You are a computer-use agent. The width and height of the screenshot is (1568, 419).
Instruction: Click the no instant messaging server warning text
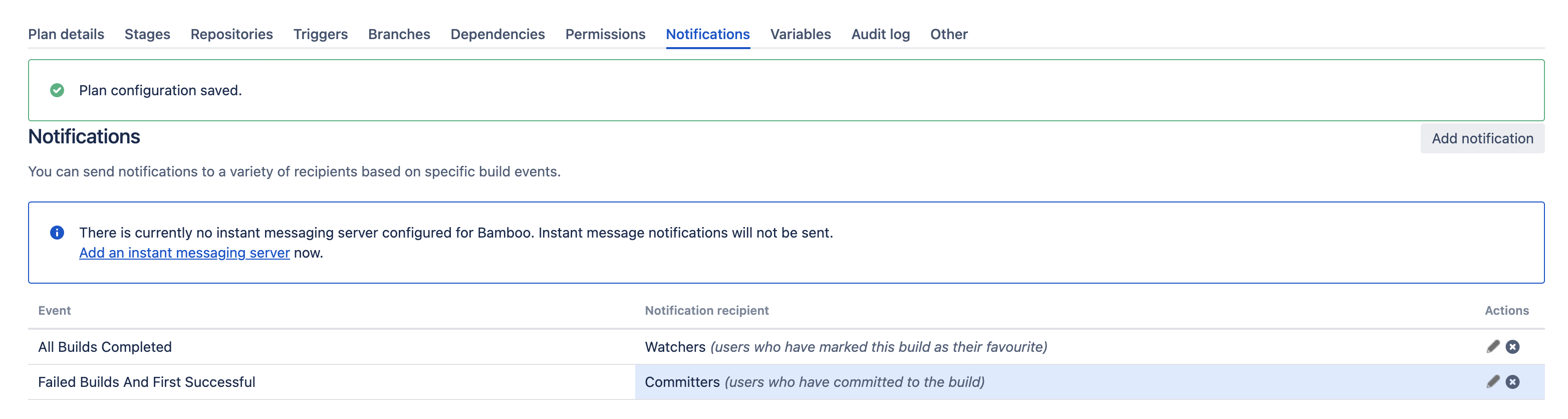click(456, 233)
